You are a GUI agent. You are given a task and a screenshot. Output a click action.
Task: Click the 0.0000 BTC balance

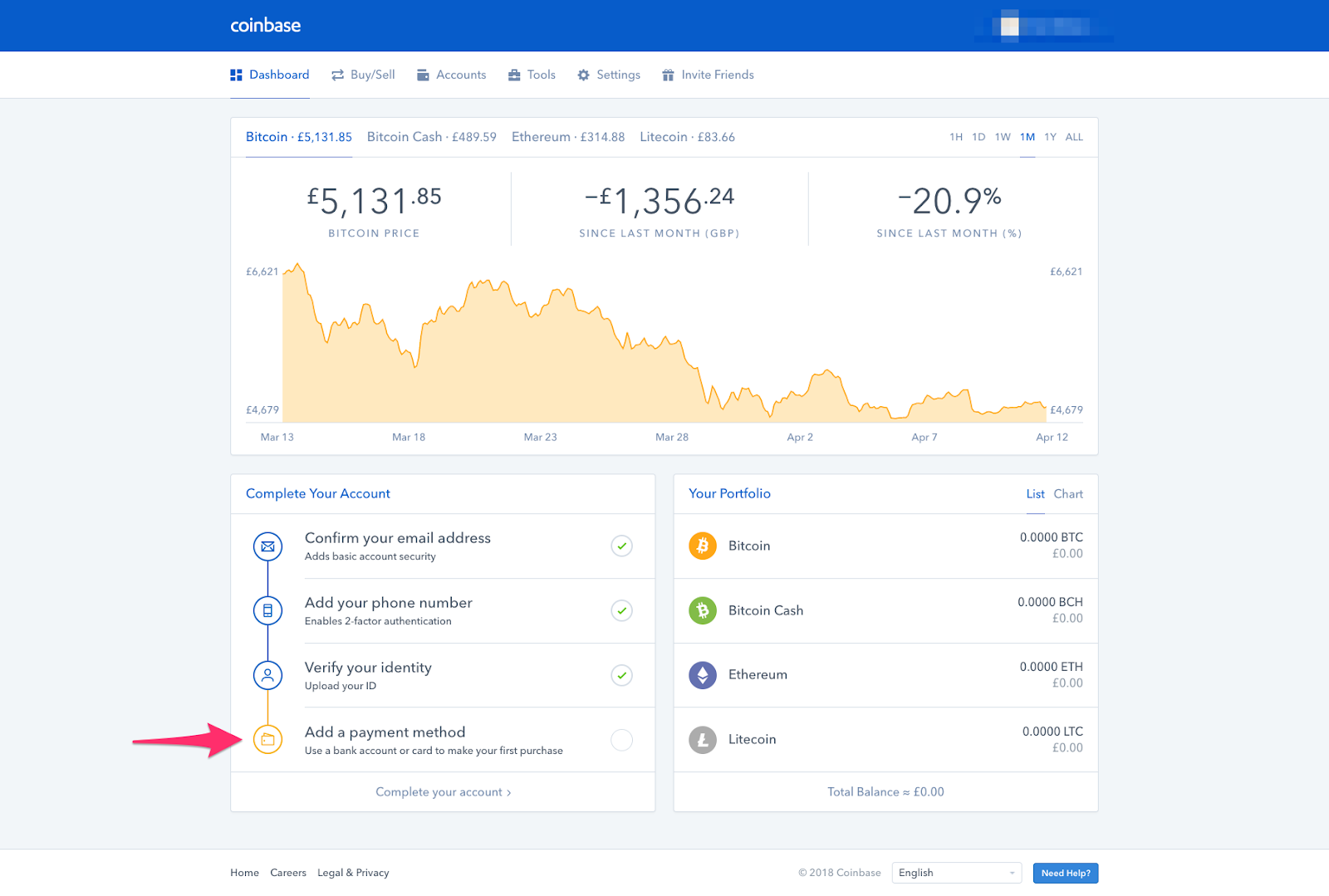tap(1052, 537)
